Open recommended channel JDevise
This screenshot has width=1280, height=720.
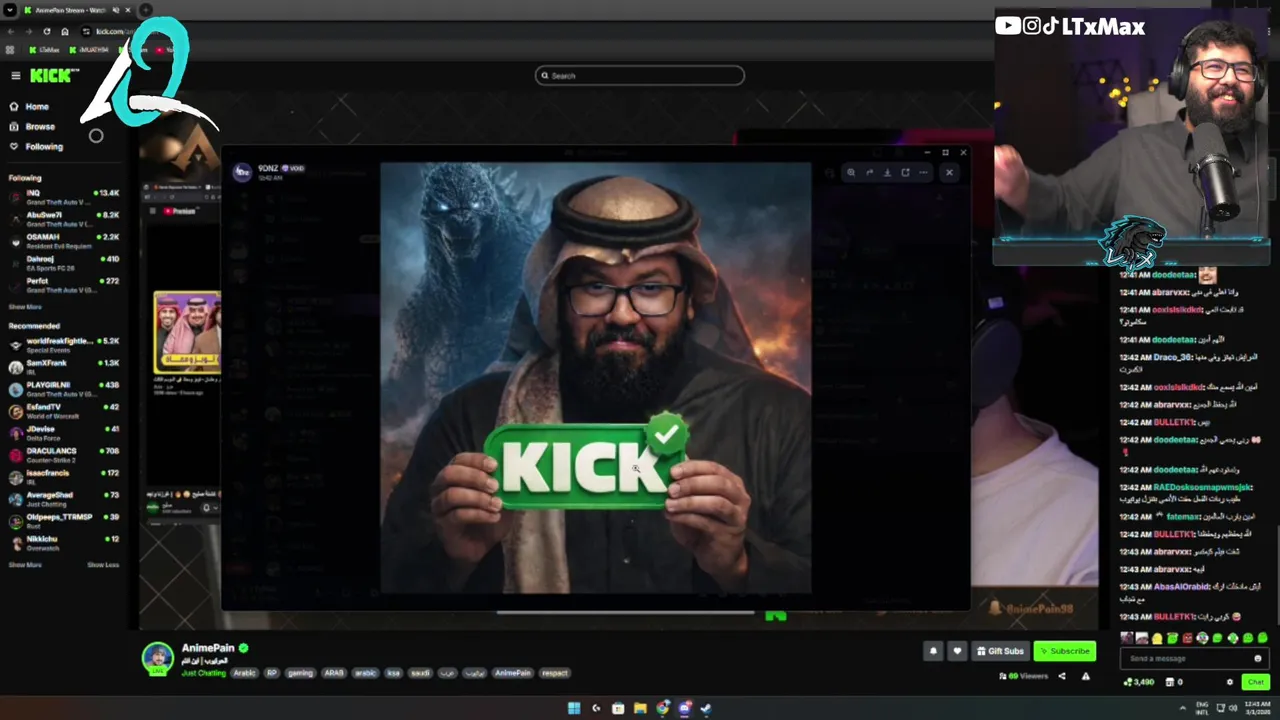tap(64, 433)
